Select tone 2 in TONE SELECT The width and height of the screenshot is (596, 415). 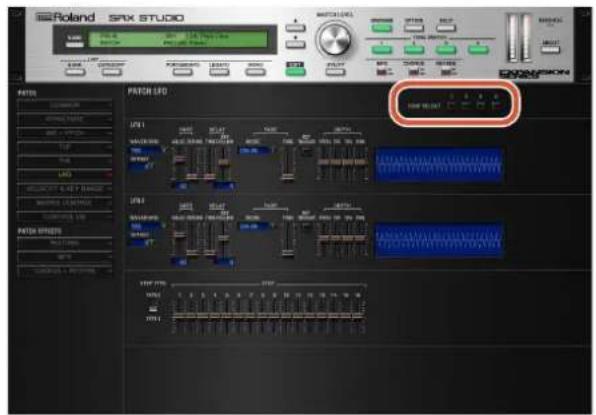[x=466, y=105]
